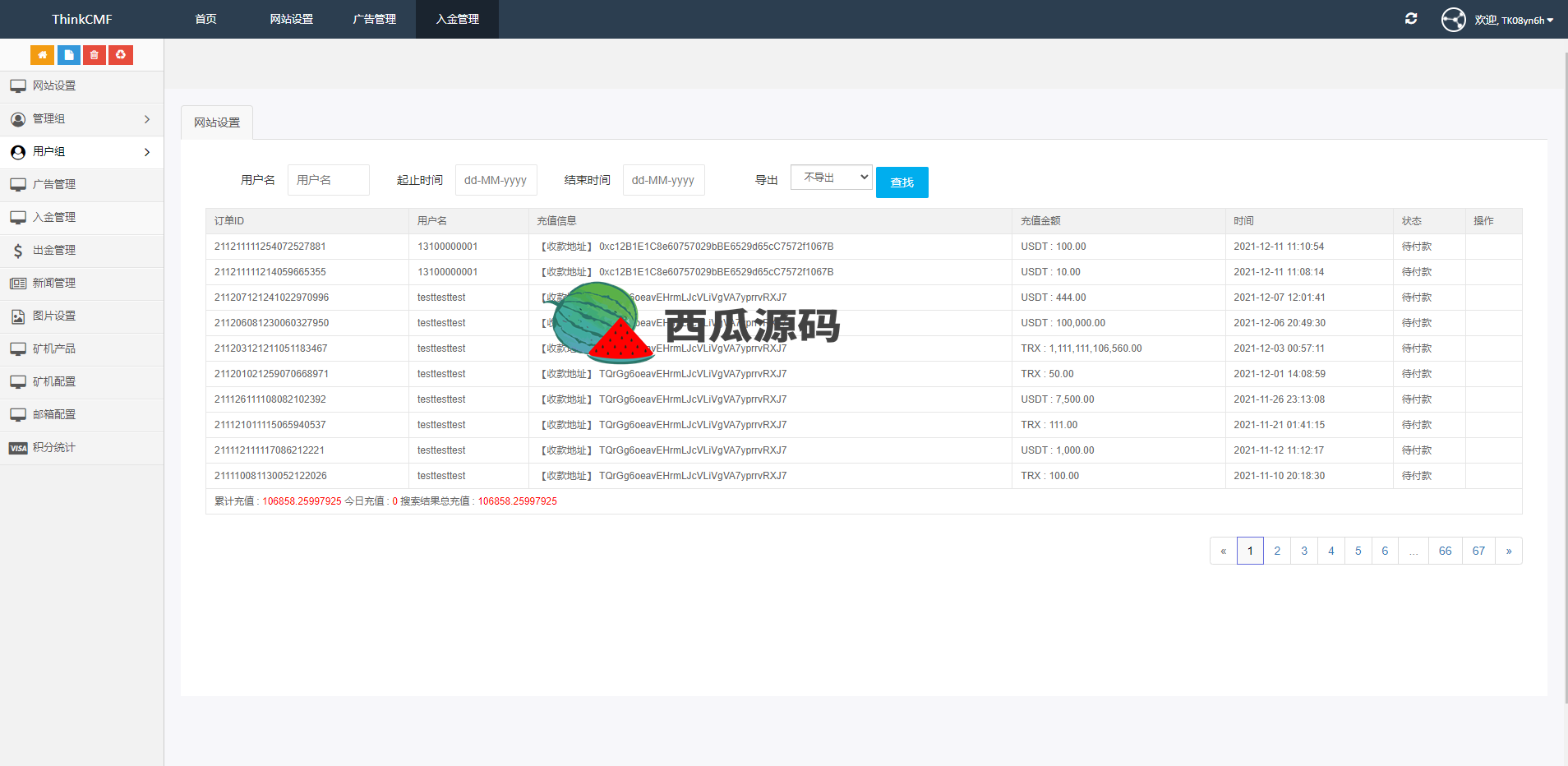Open 广告管理 in the sidebar

(x=81, y=185)
